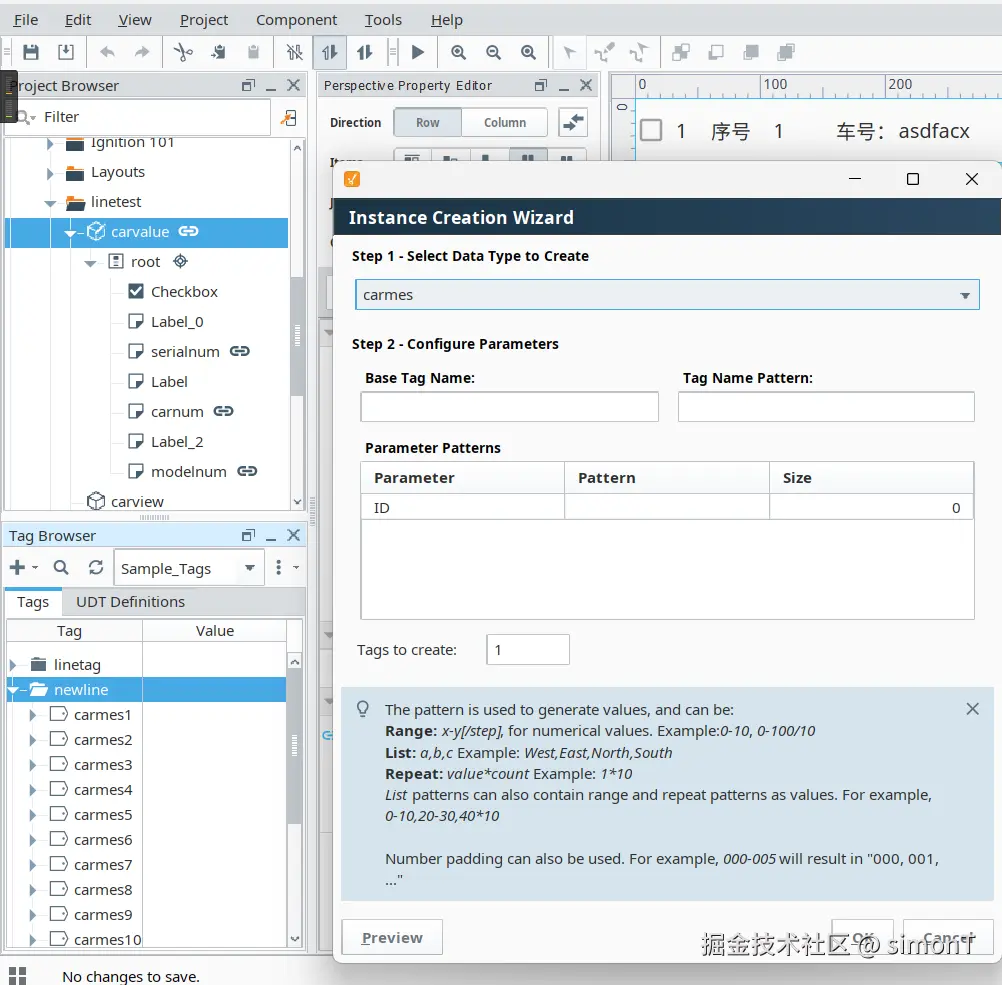The width and height of the screenshot is (1002, 985).
Task: Set Direction to Column
Action: [x=504, y=122]
